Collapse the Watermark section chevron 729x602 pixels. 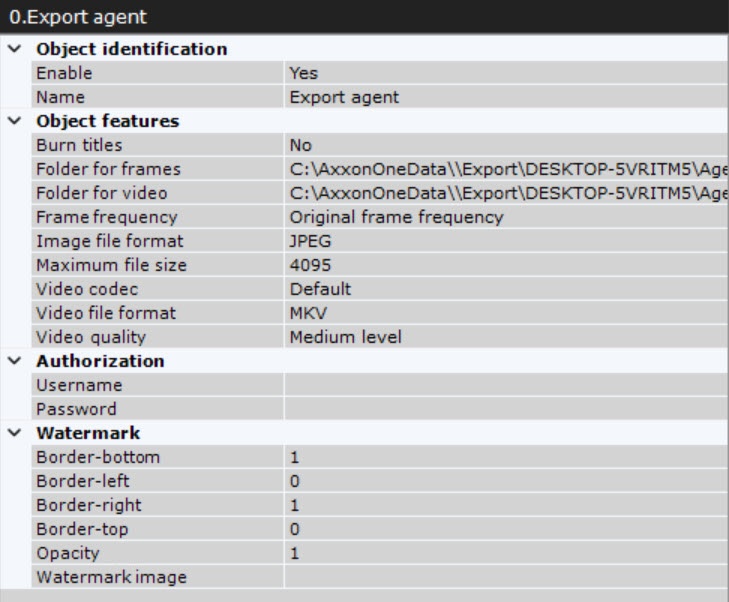(13, 433)
